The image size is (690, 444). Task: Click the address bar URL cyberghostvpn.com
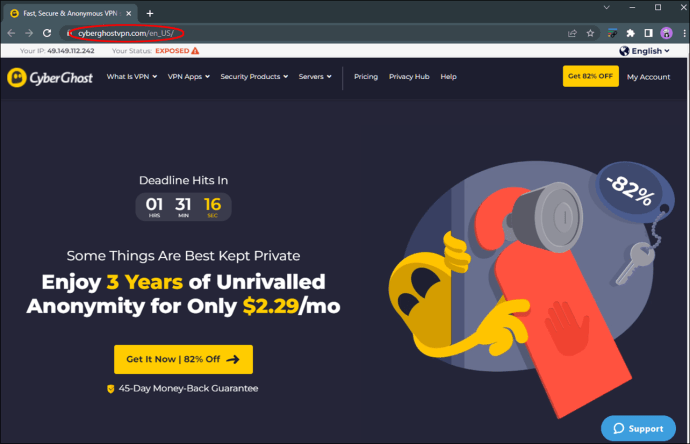click(126, 33)
